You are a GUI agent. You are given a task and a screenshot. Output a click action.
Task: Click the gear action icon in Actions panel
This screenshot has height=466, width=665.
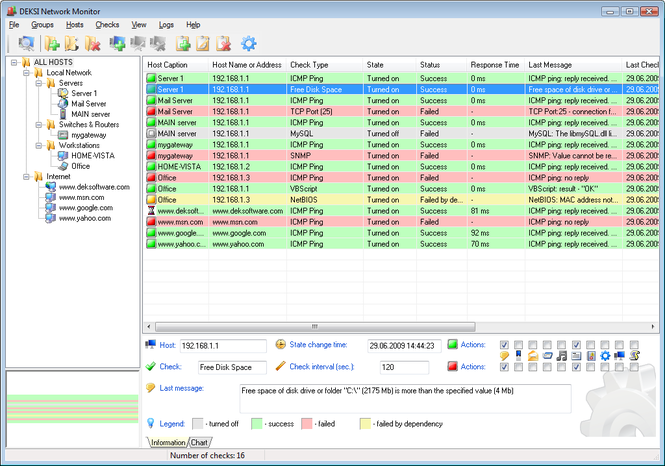pos(605,356)
